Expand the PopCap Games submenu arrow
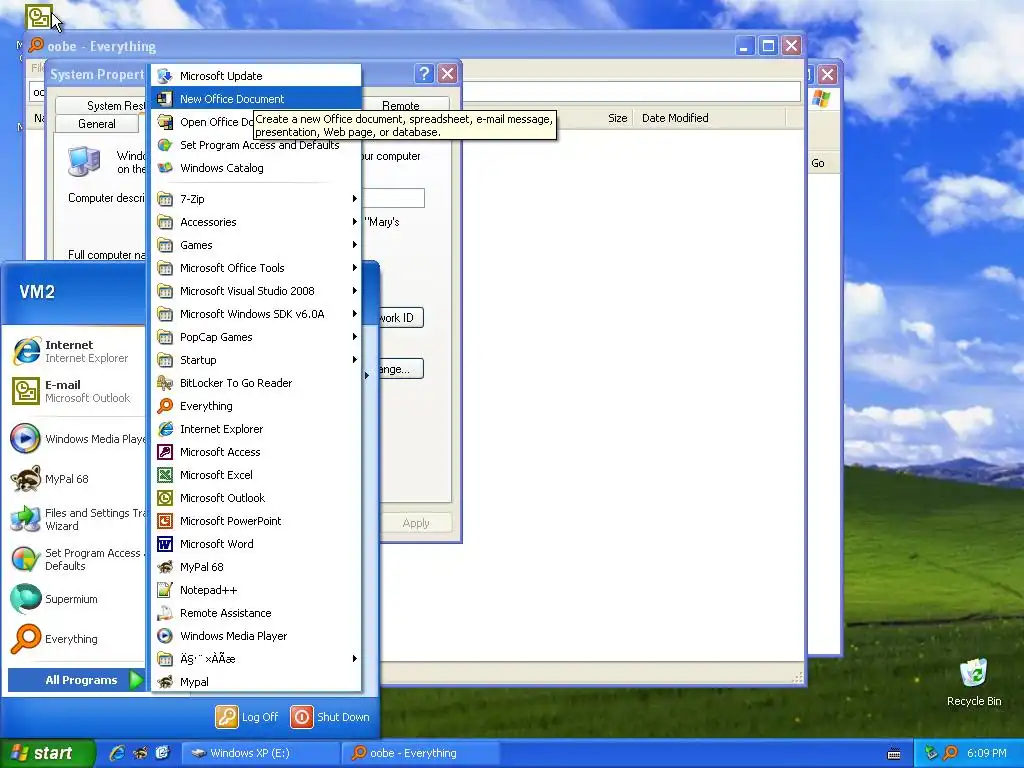The image size is (1024, 768). [354, 337]
